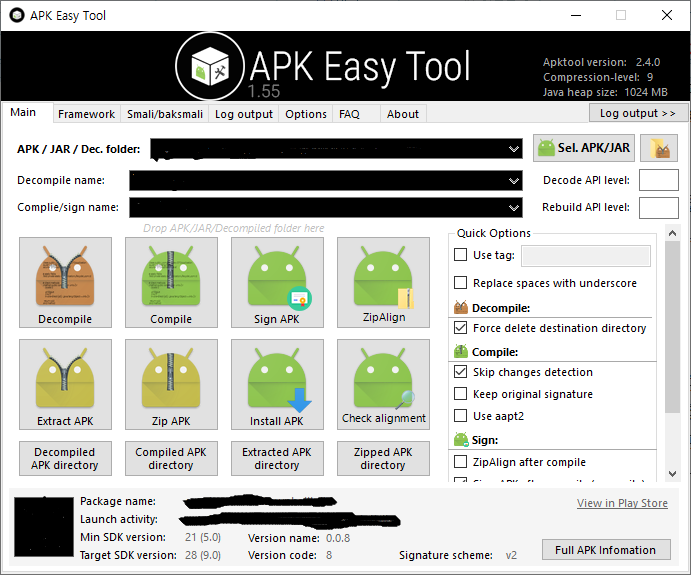Open Decompiled APK directory
Viewport: 691px width, 575px height.
[x=65, y=458]
